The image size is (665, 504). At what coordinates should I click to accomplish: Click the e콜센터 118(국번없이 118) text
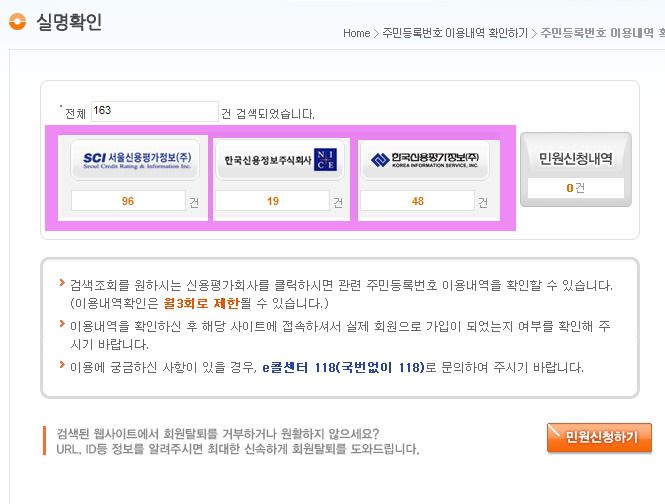pos(343,367)
